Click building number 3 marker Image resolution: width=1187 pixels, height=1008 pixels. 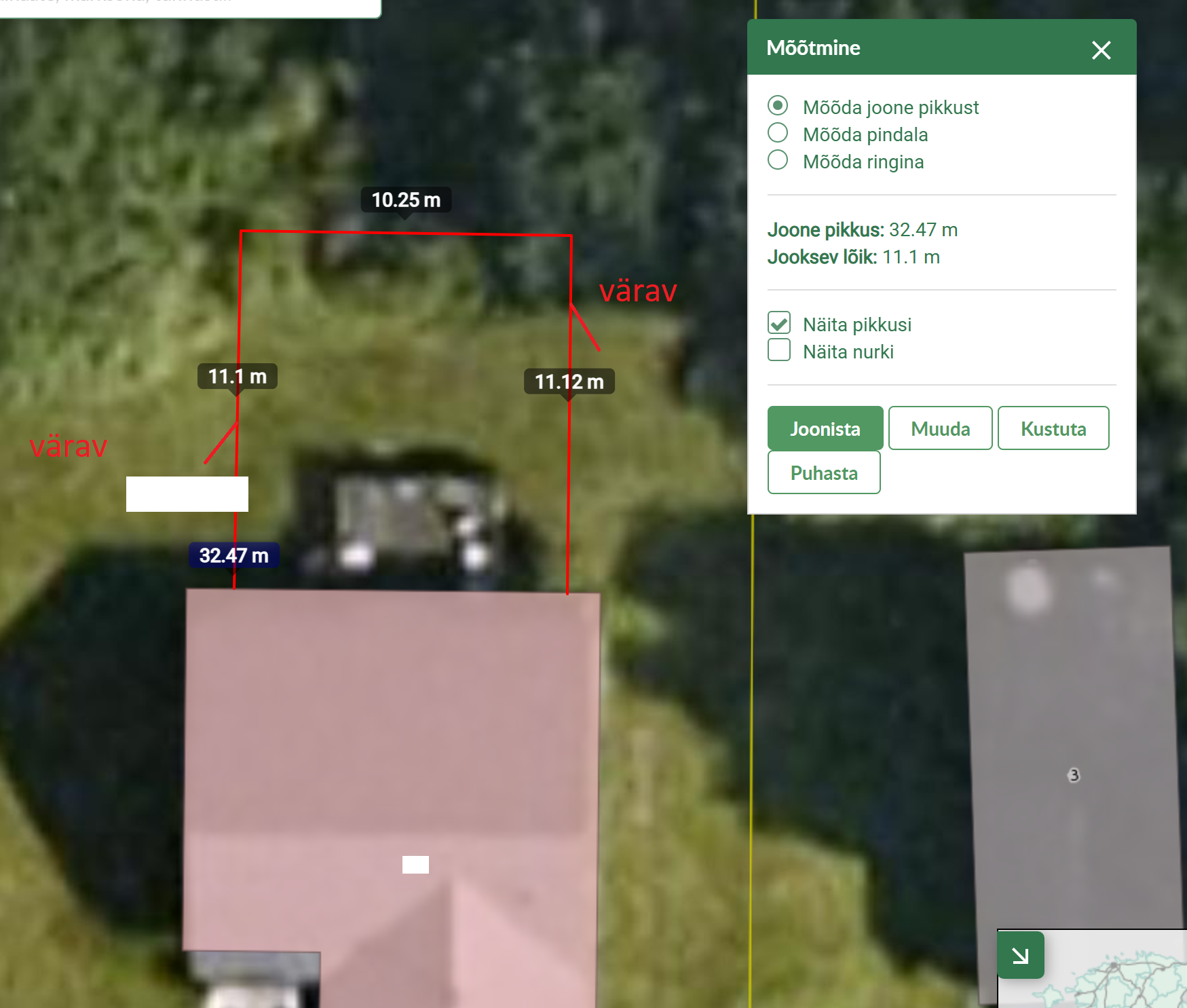(1073, 775)
